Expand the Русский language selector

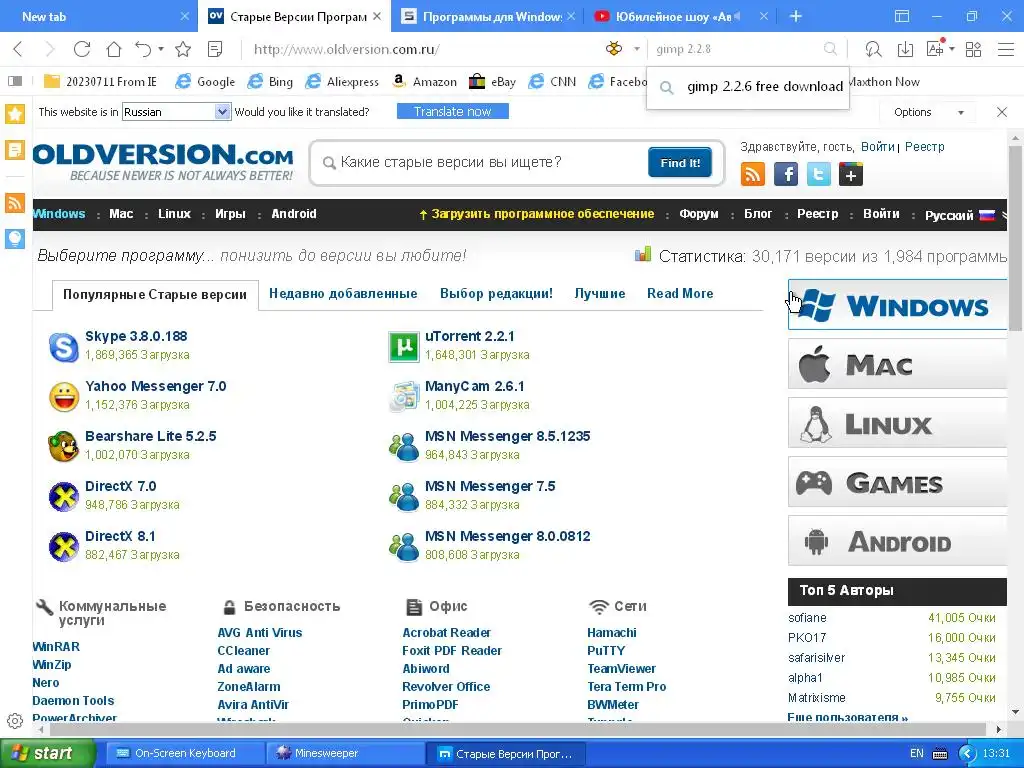[959, 215]
